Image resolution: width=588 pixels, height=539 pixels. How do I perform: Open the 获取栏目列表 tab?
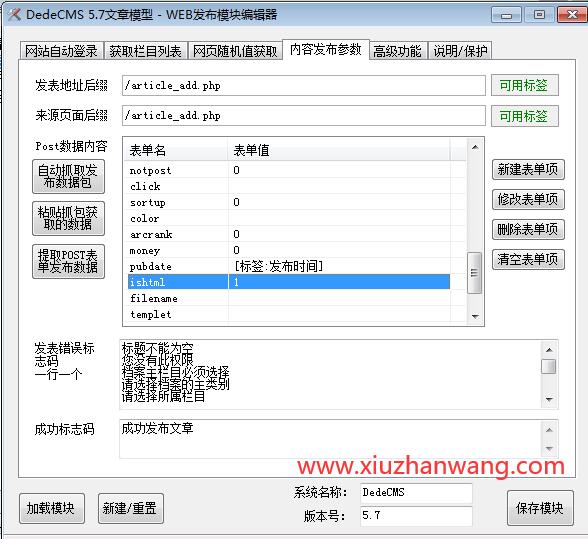point(146,51)
